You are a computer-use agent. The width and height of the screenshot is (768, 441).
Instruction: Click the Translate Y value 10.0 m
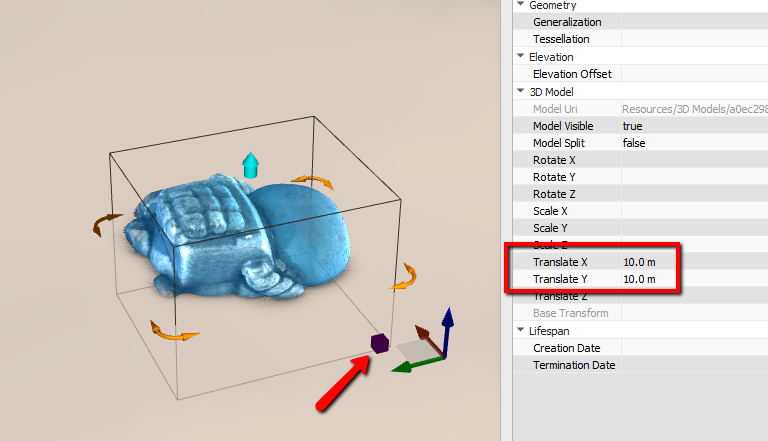tap(639, 279)
